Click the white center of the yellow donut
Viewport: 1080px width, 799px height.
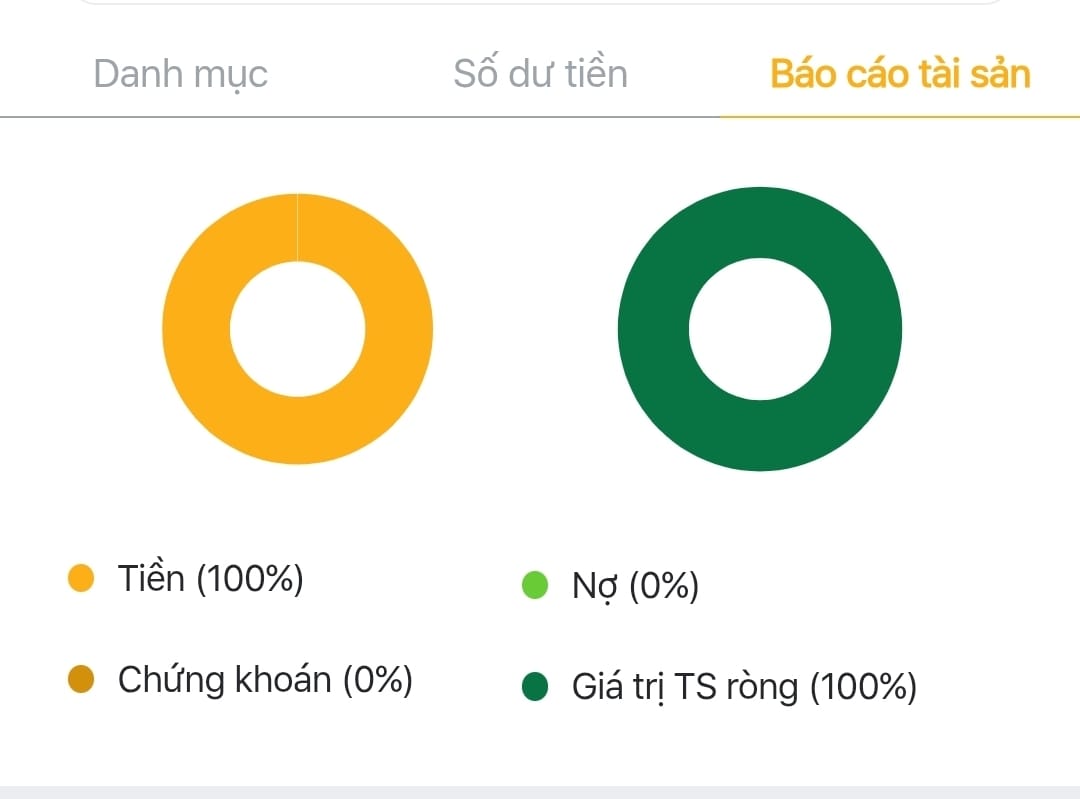[297, 329]
